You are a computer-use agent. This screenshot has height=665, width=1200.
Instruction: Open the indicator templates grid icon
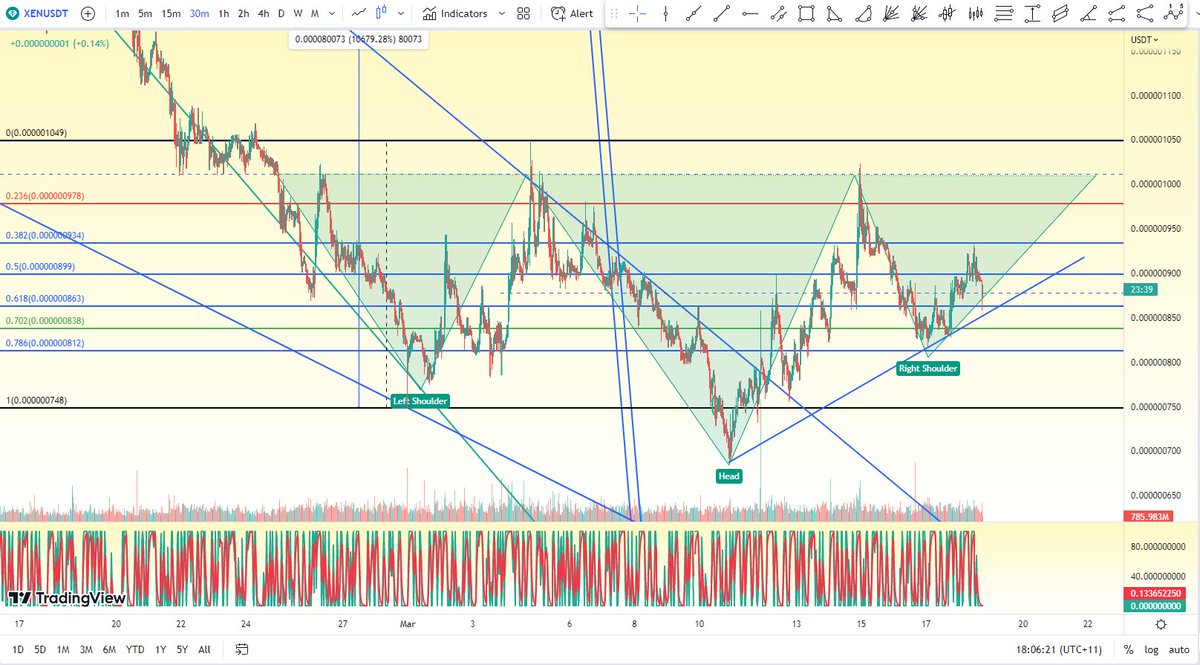pyautogui.click(x=523, y=14)
